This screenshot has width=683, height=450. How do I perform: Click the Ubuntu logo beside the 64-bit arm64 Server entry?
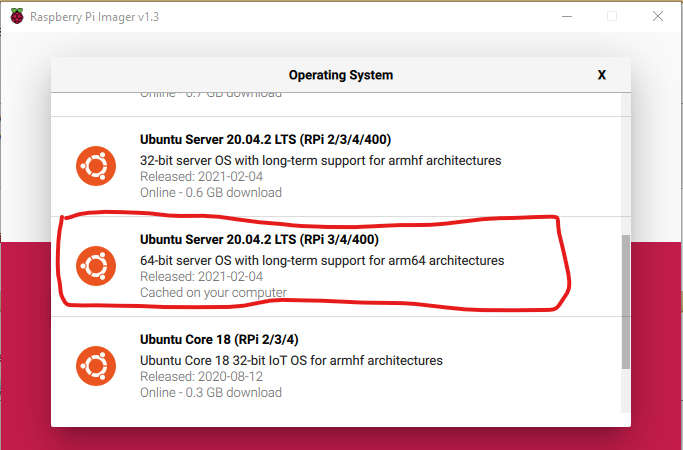point(95,266)
